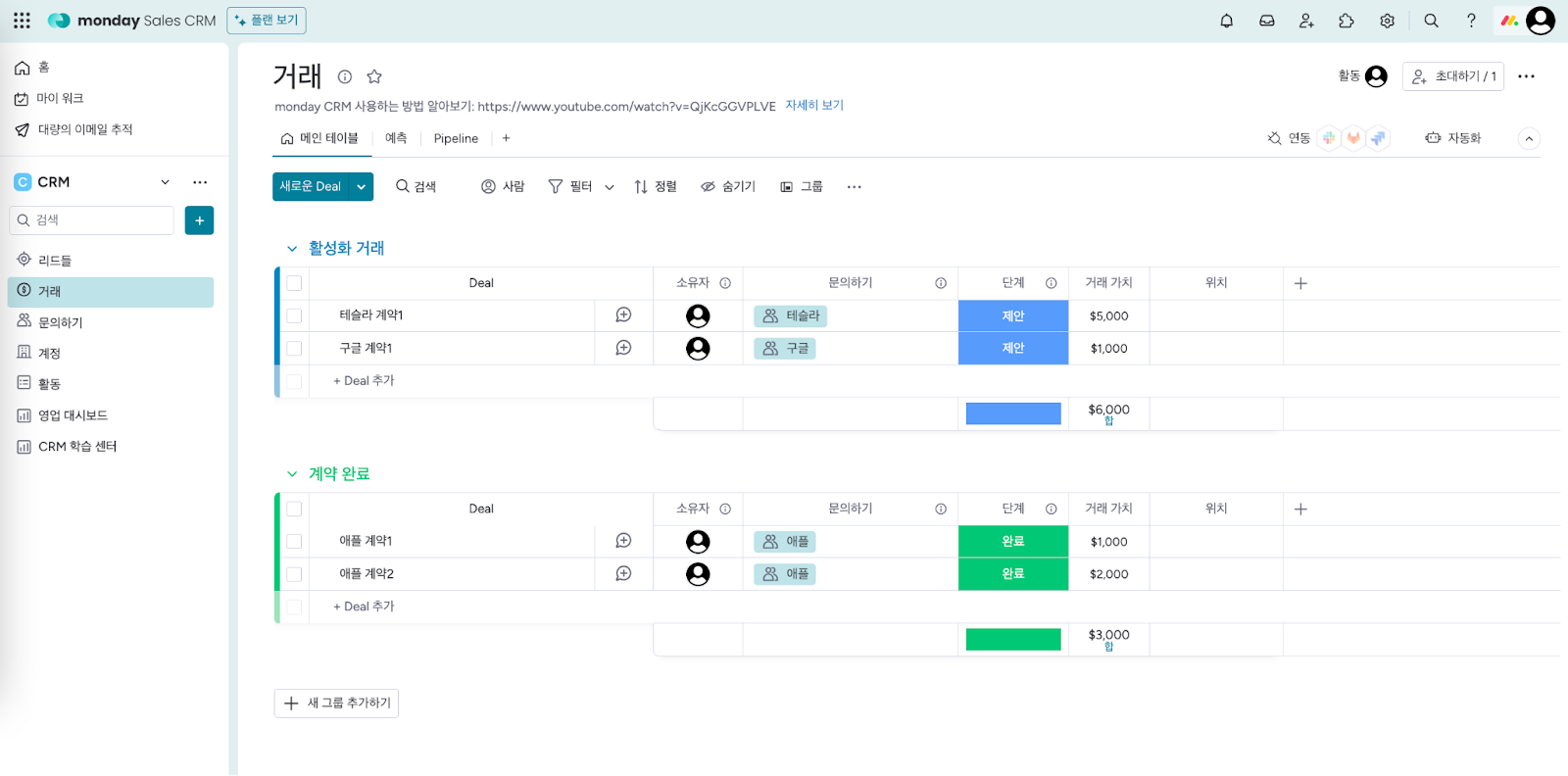Open conversation for 애플 계약1
Viewport: 1568px width, 776px height.
pos(623,541)
